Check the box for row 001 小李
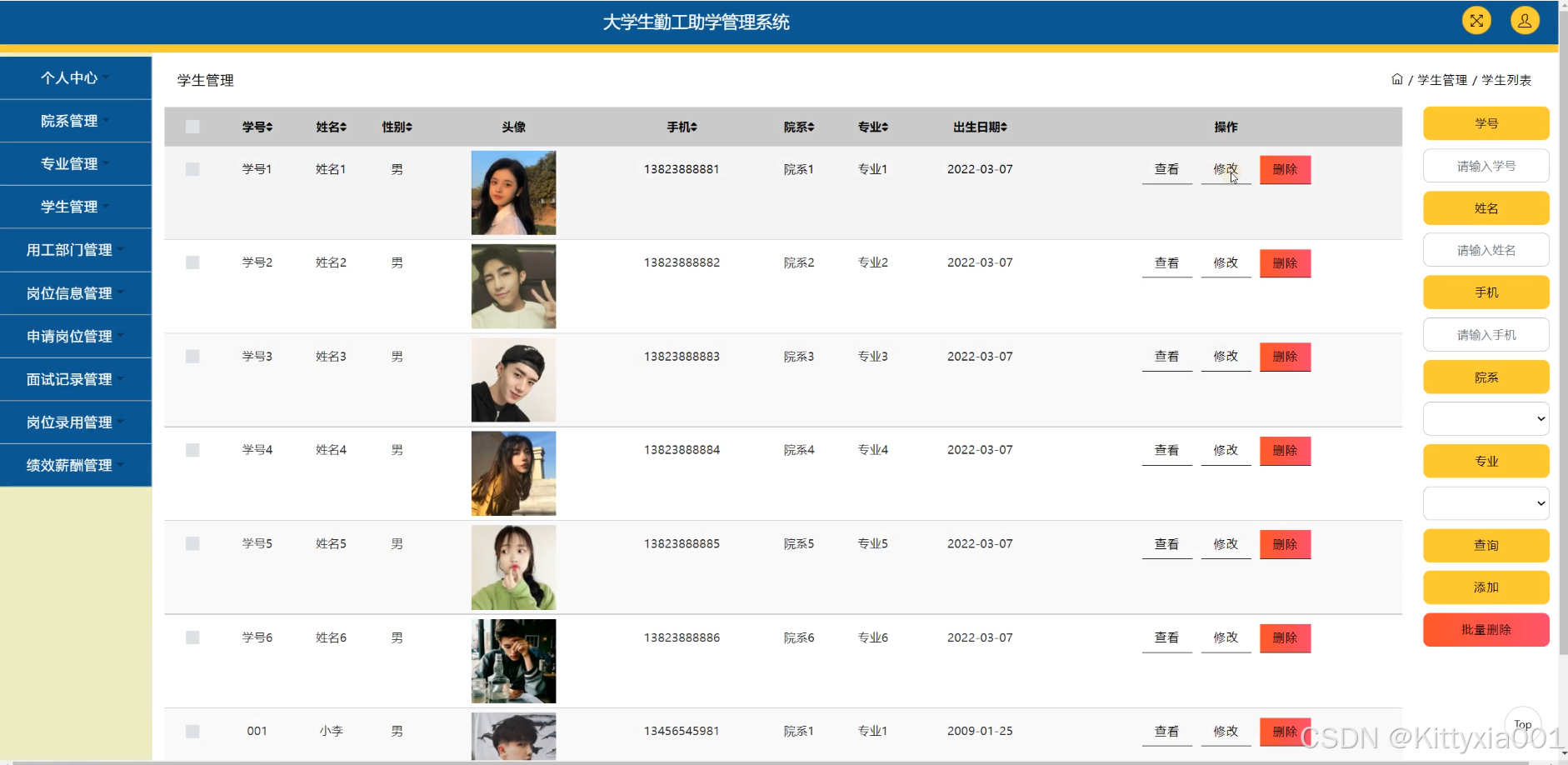This screenshot has width=1568, height=765. point(192,732)
